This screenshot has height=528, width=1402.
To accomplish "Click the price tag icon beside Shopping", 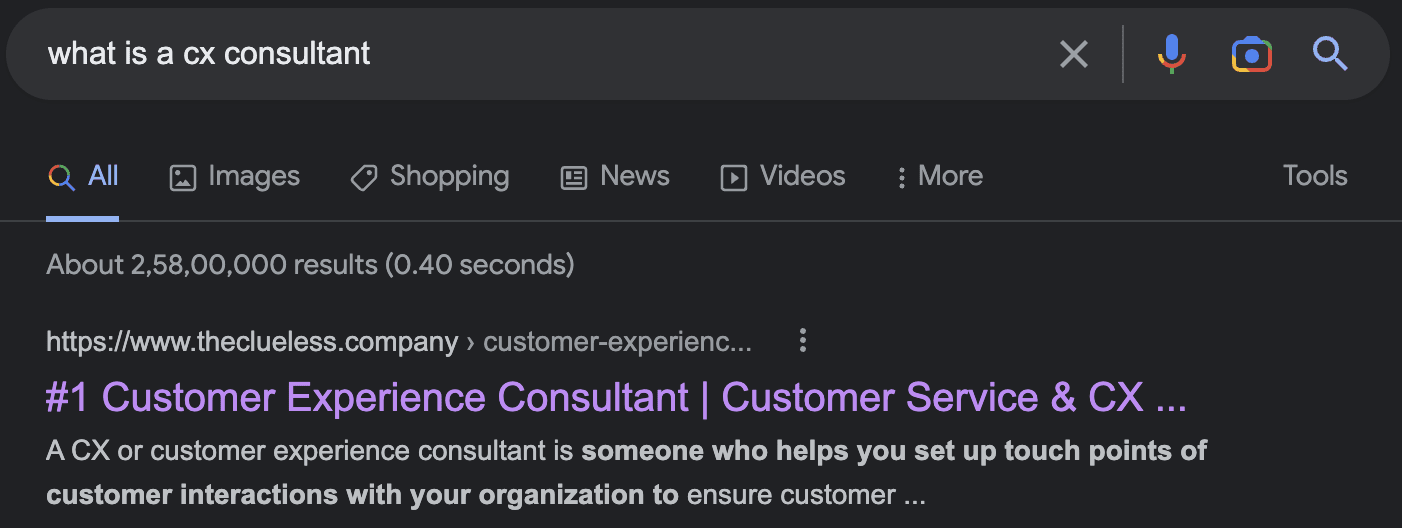I will 364,178.
